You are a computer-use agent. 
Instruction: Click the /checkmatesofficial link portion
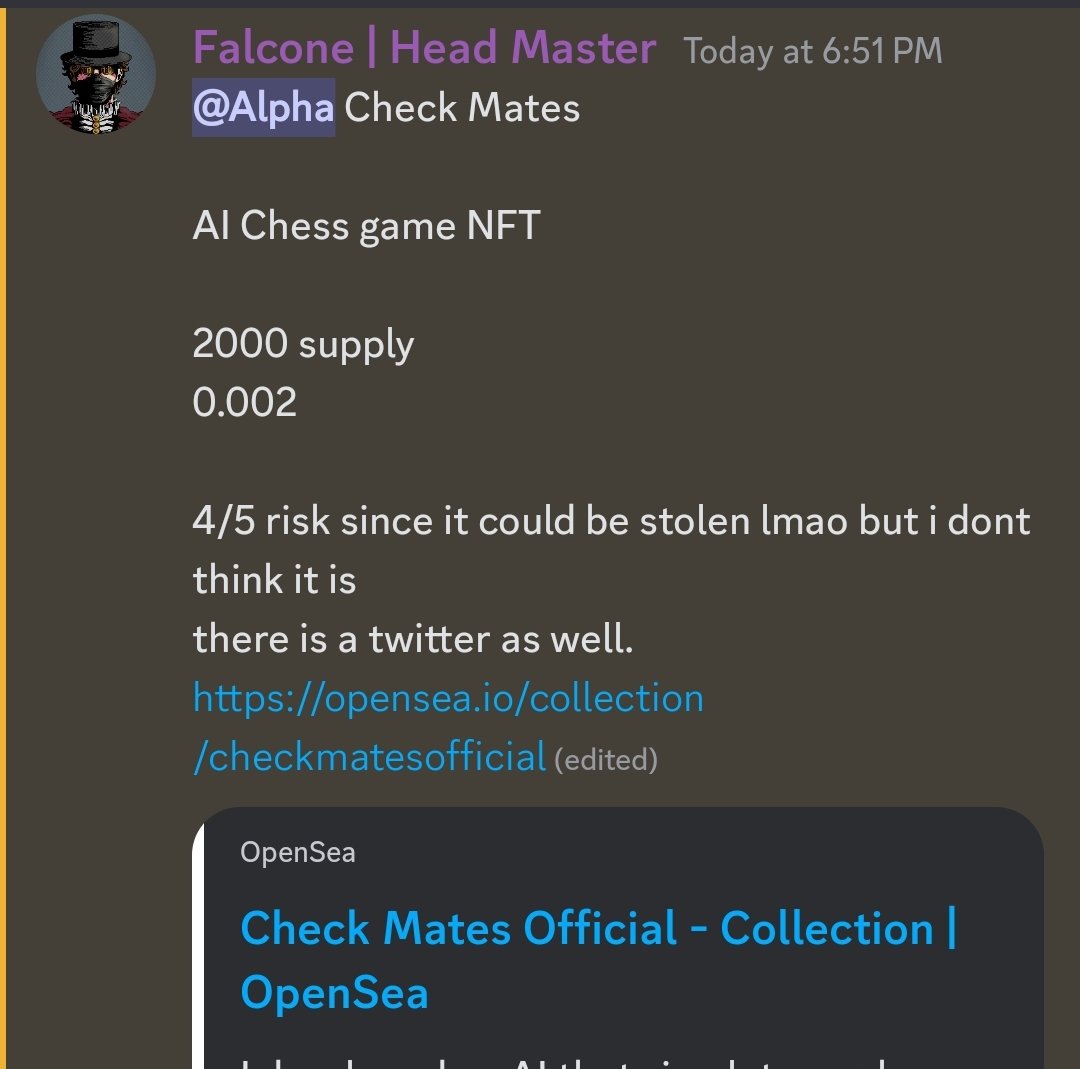(x=370, y=757)
